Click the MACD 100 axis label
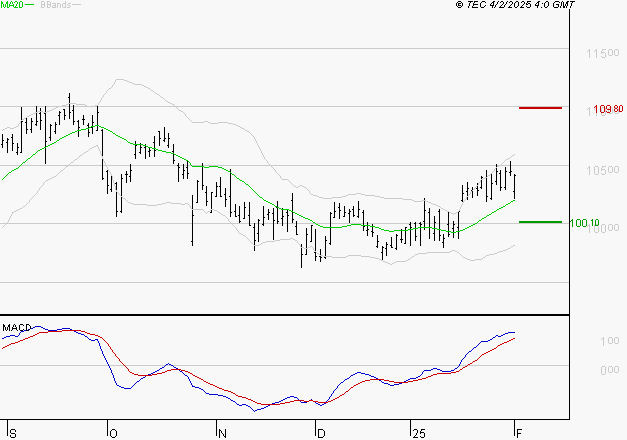 [609, 341]
